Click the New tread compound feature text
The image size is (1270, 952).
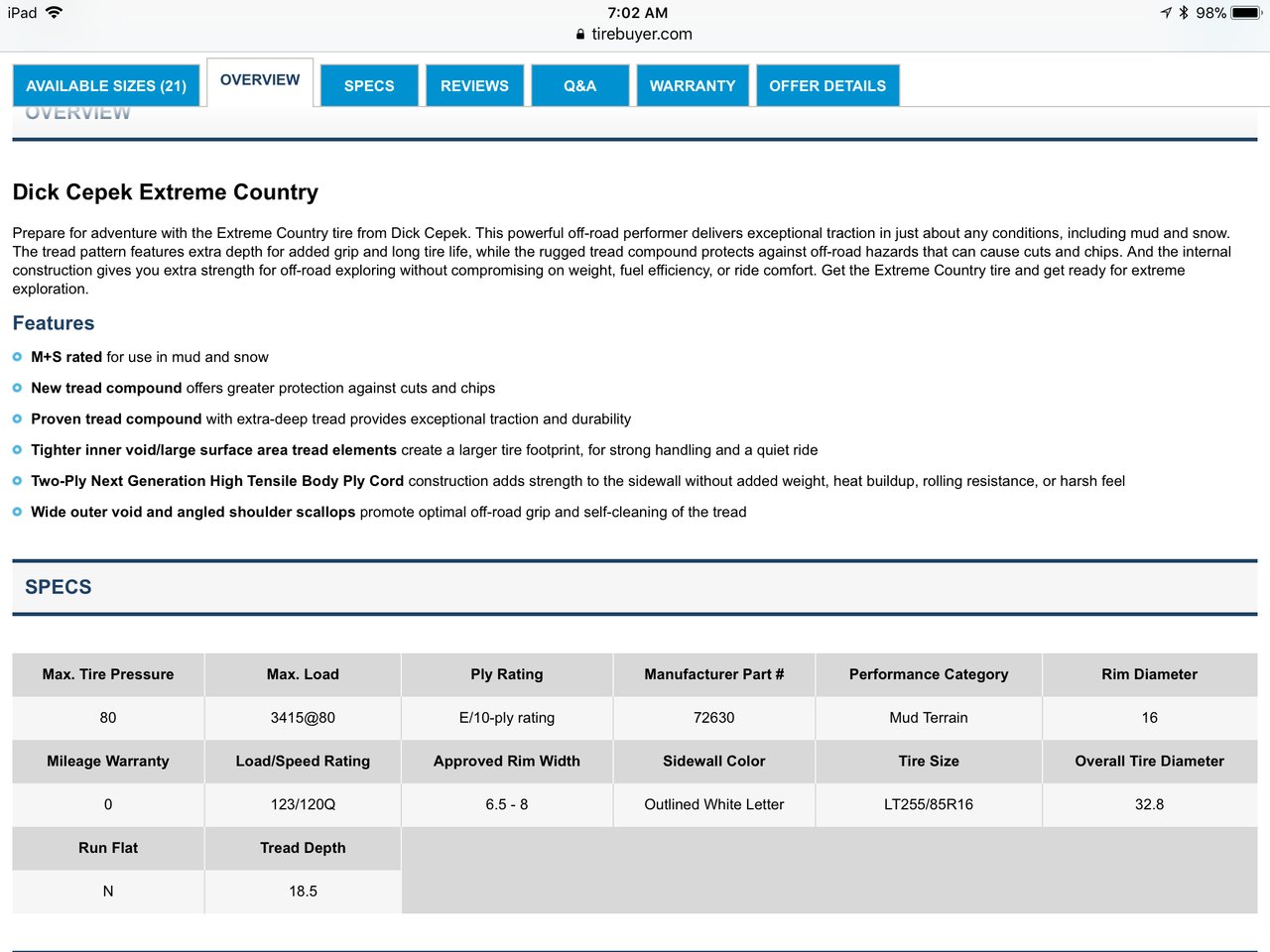coord(263,388)
